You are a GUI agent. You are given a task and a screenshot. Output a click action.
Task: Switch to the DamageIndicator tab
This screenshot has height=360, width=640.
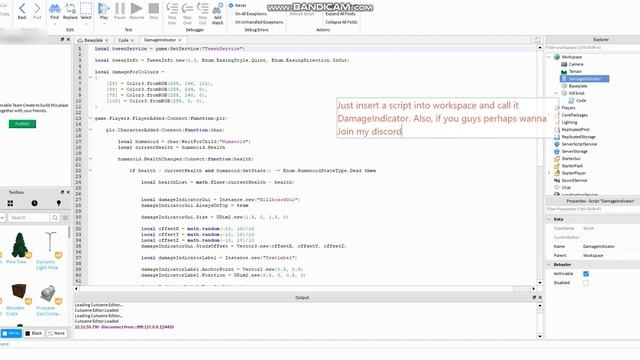pos(160,40)
